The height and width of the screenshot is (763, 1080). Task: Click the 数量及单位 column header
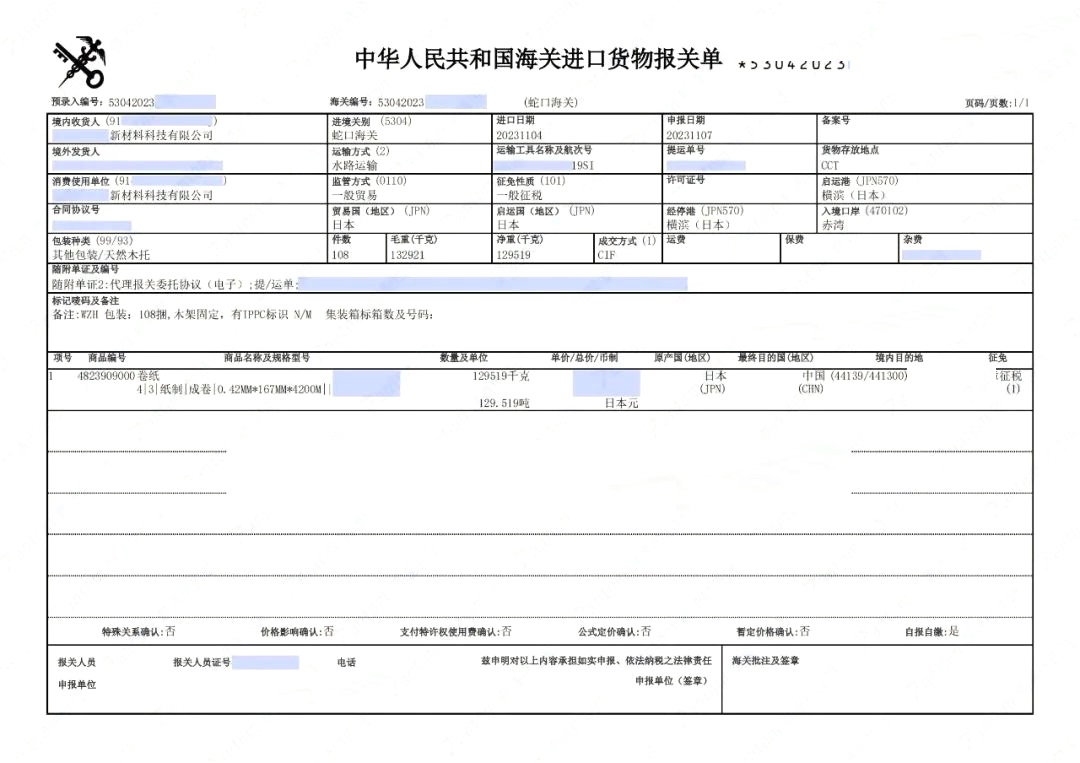pos(464,358)
